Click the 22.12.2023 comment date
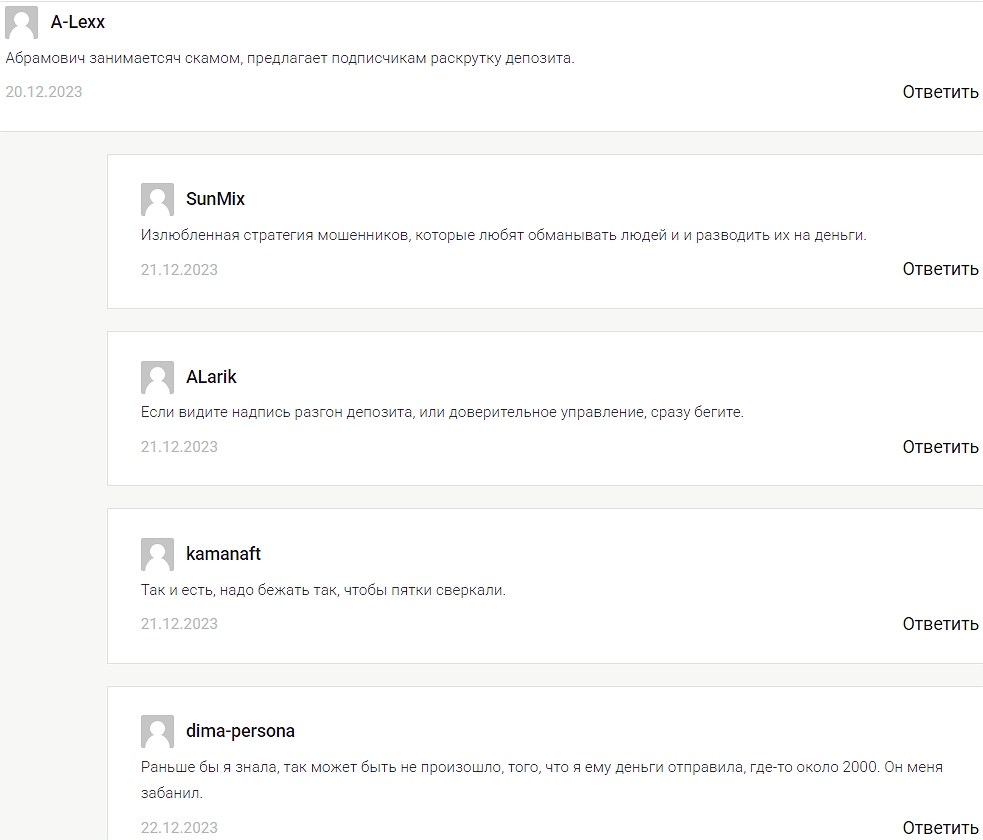This screenshot has width=983, height=840. point(179,828)
